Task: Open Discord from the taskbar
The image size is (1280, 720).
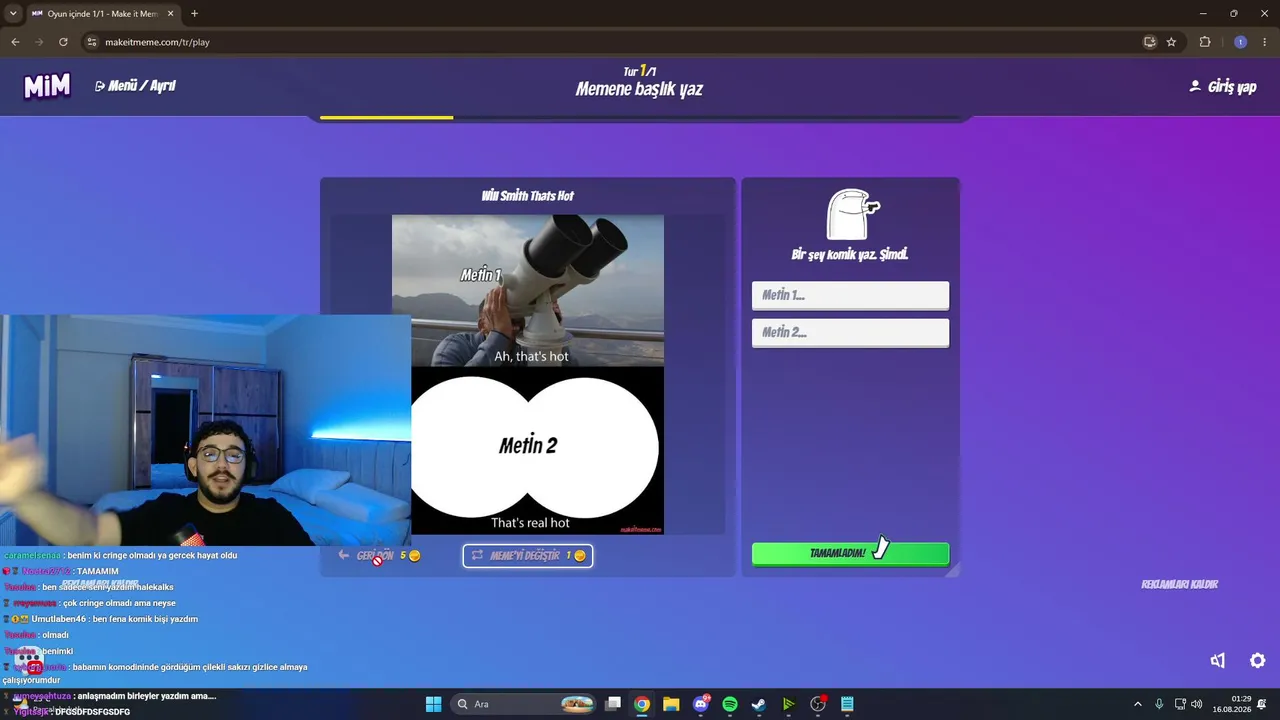Action: click(701, 704)
